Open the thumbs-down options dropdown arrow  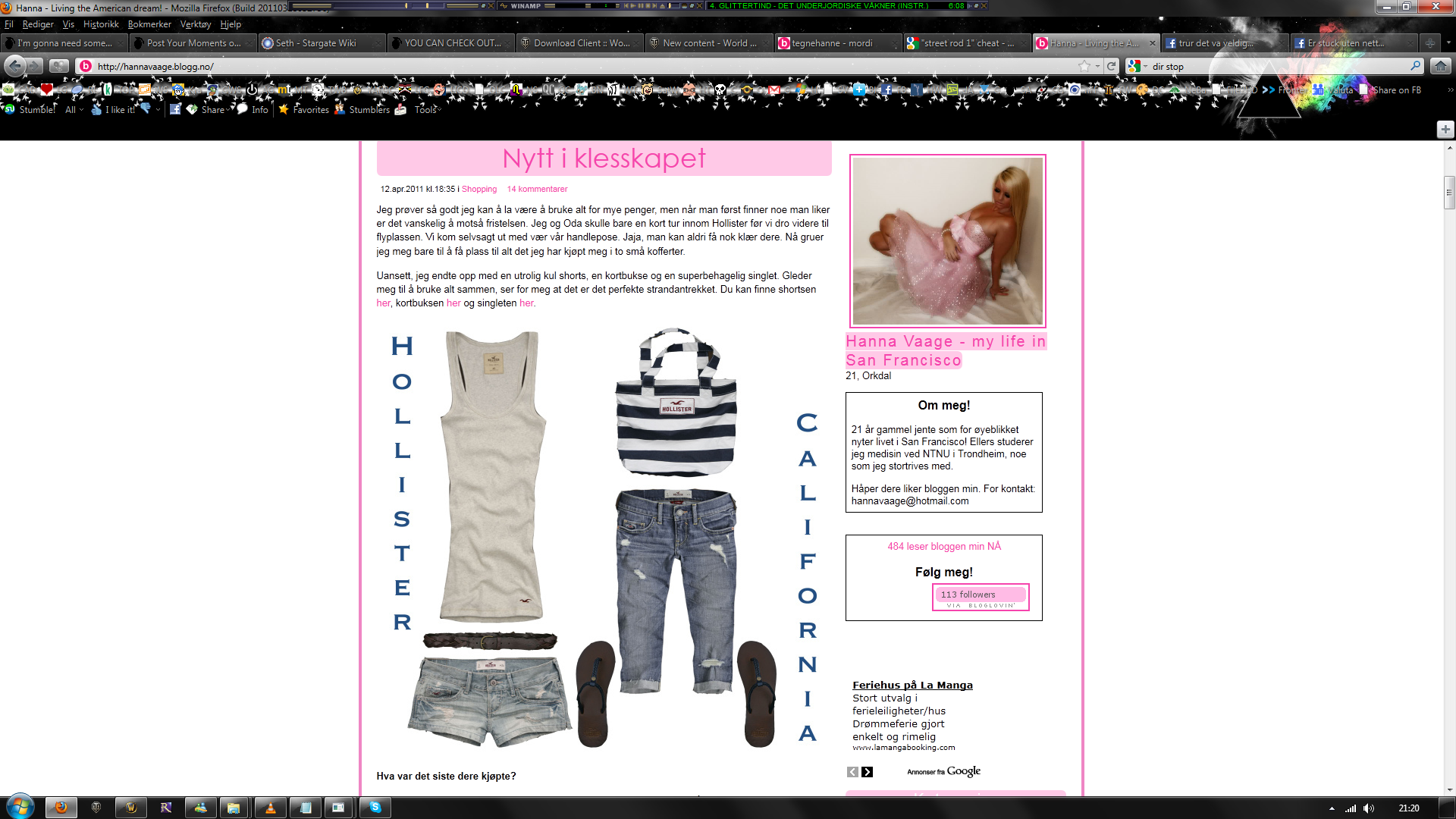(x=158, y=109)
